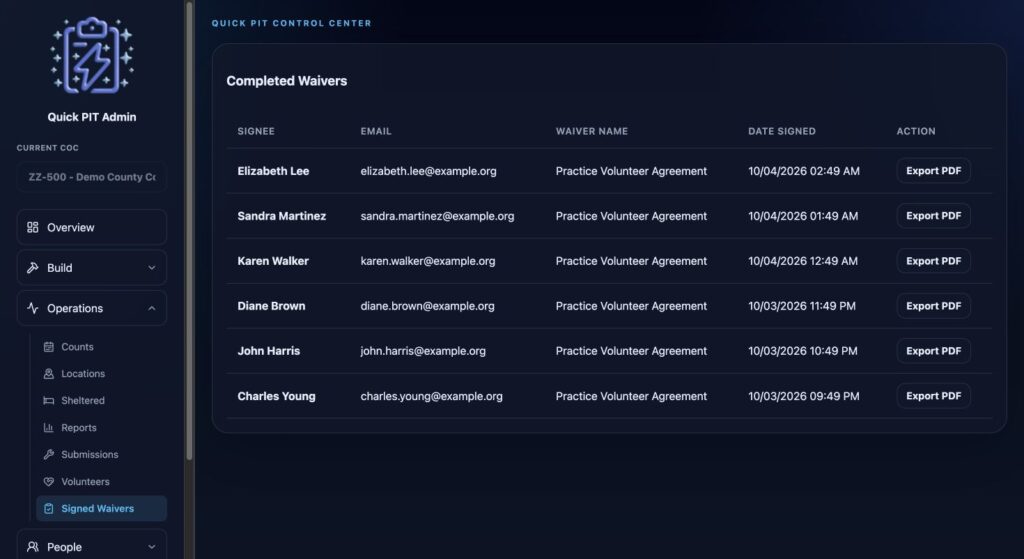Click date 10/04/2026 12:49 AM
Screen dimensions: 1024x559
tap(803, 261)
